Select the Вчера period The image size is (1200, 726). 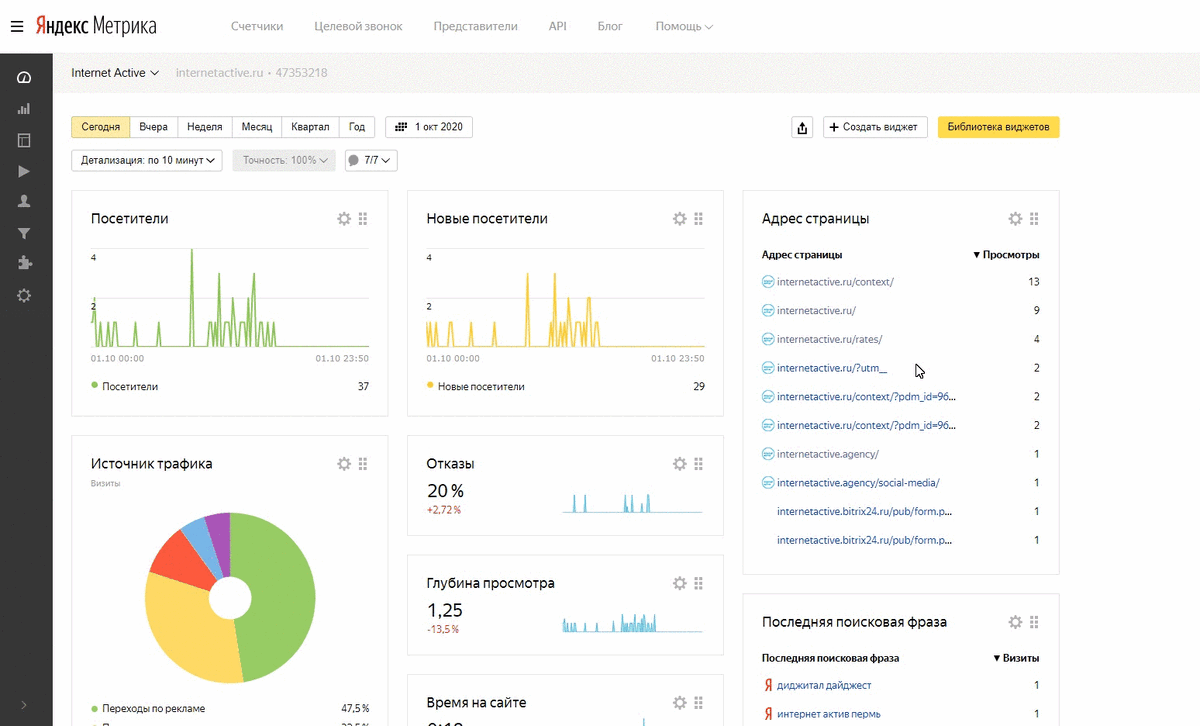(x=154, y=127)
